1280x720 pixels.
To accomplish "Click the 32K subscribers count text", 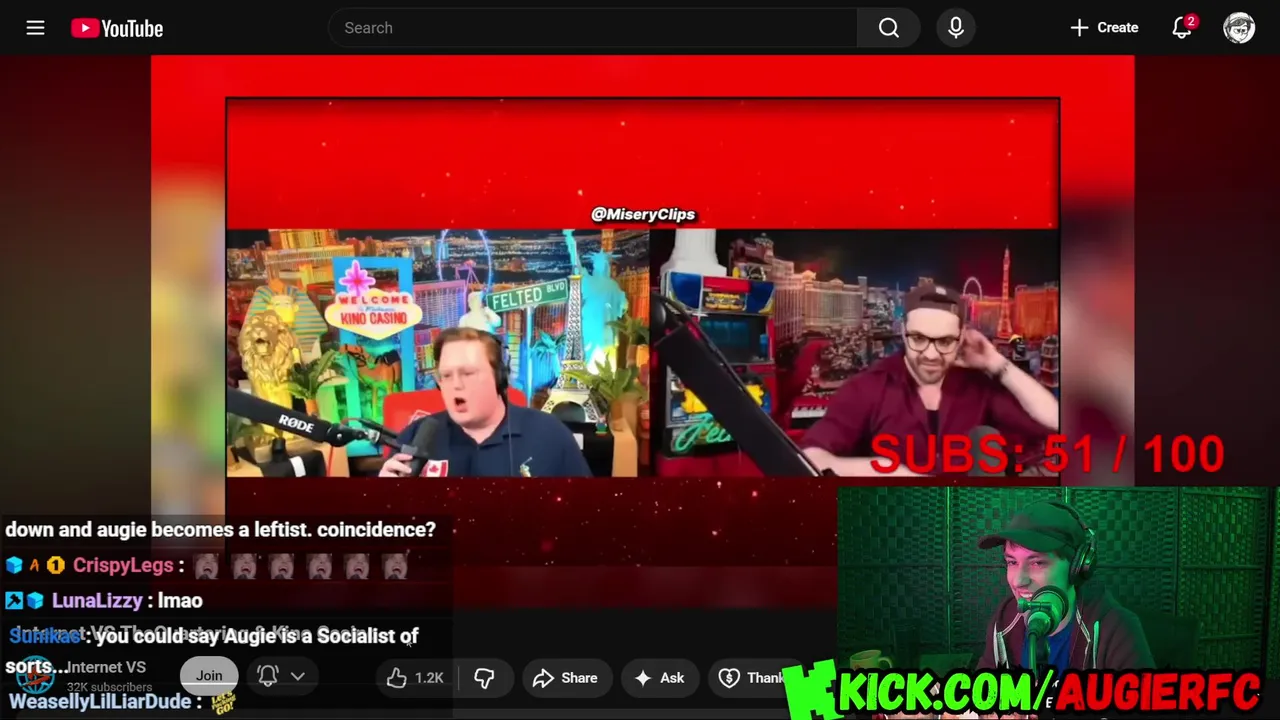I will (x=109, y=687).
